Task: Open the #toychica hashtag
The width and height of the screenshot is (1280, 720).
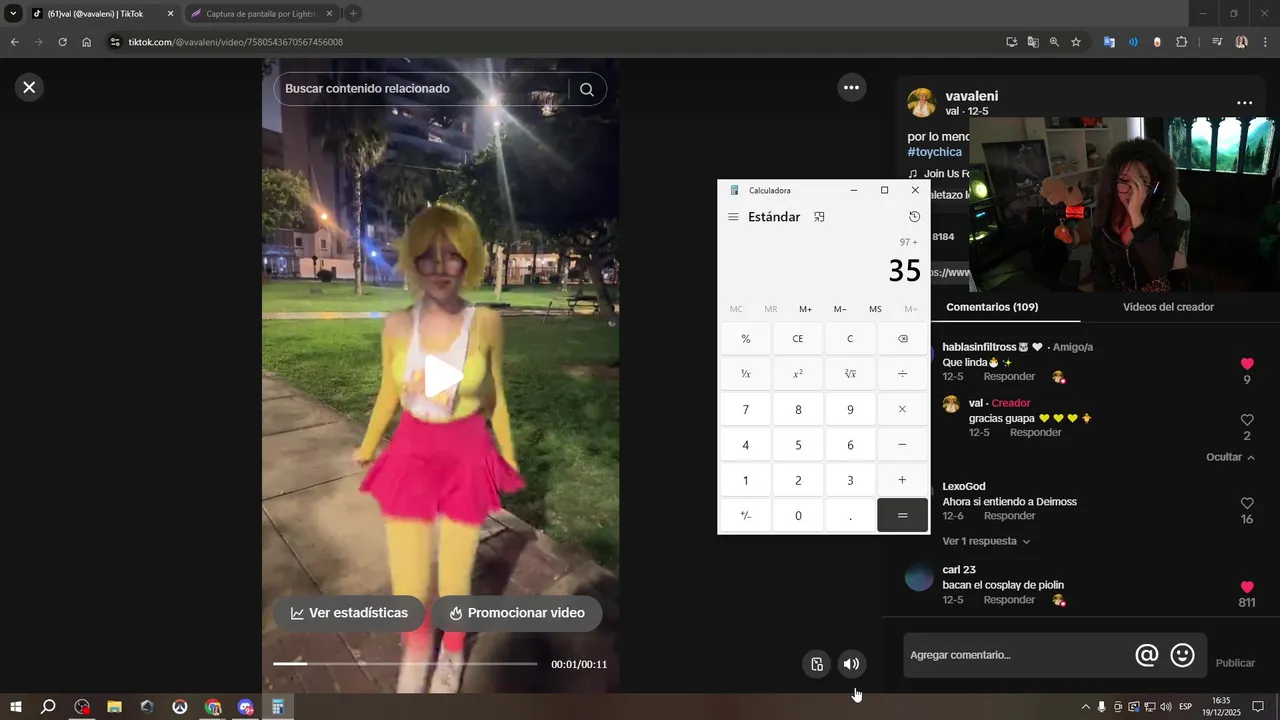Action: click(x=934, y=152)
